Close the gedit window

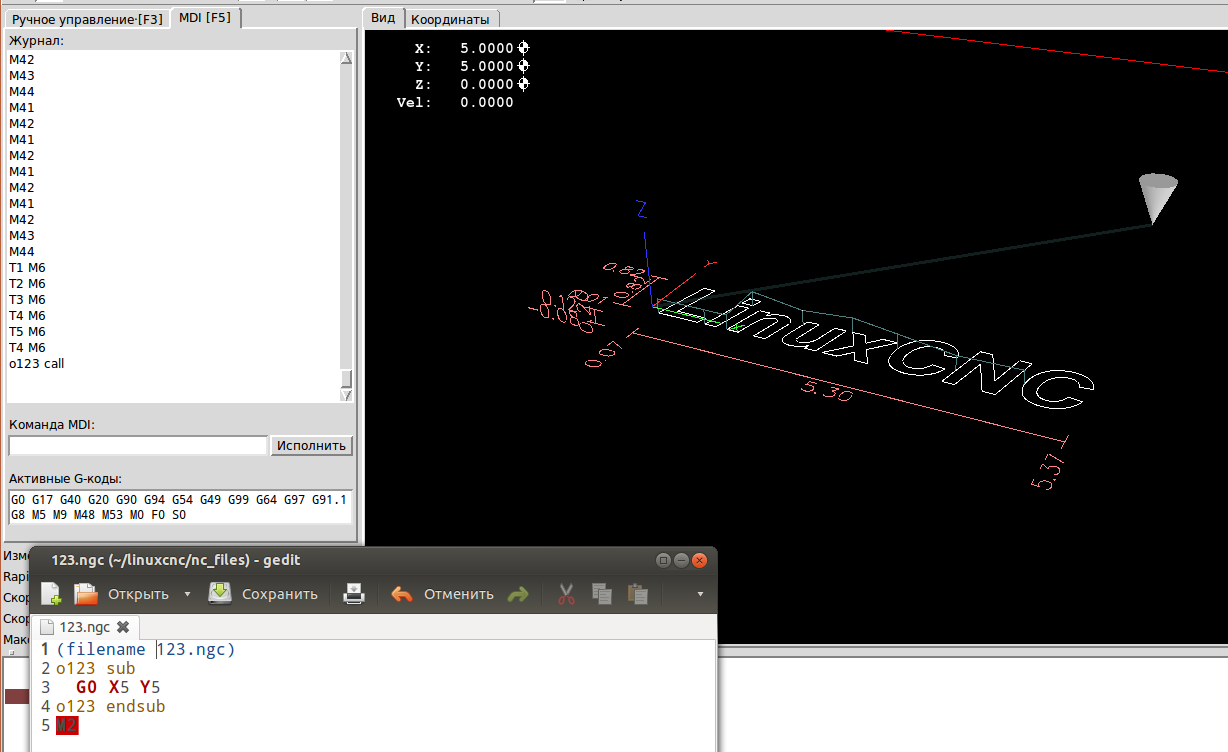pos(700,560)
